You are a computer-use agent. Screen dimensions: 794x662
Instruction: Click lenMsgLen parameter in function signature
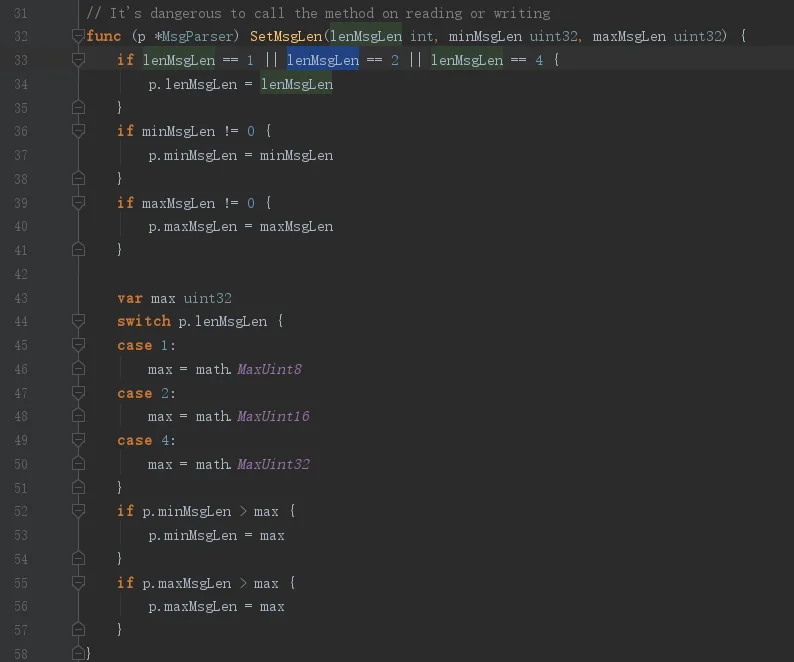click(x=366, y=36)
